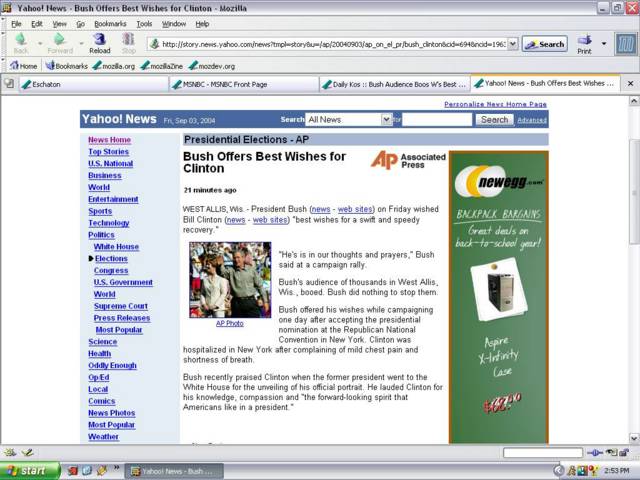
Task: Click the popup-blocker icon in status bar
Action: click(x=611, y=452)
